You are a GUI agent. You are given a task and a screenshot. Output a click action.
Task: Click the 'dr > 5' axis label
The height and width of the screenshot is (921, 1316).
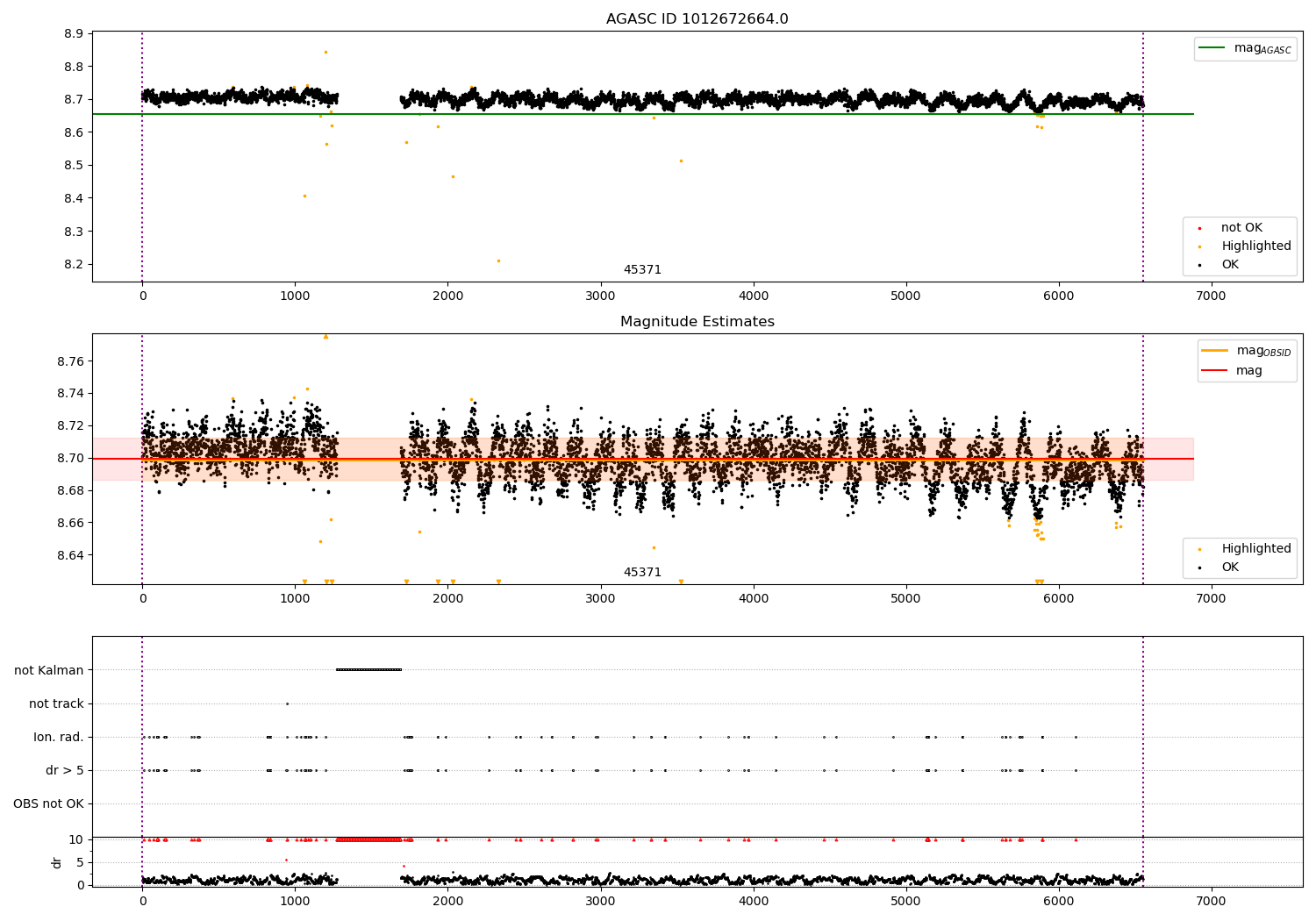(65, 771)
